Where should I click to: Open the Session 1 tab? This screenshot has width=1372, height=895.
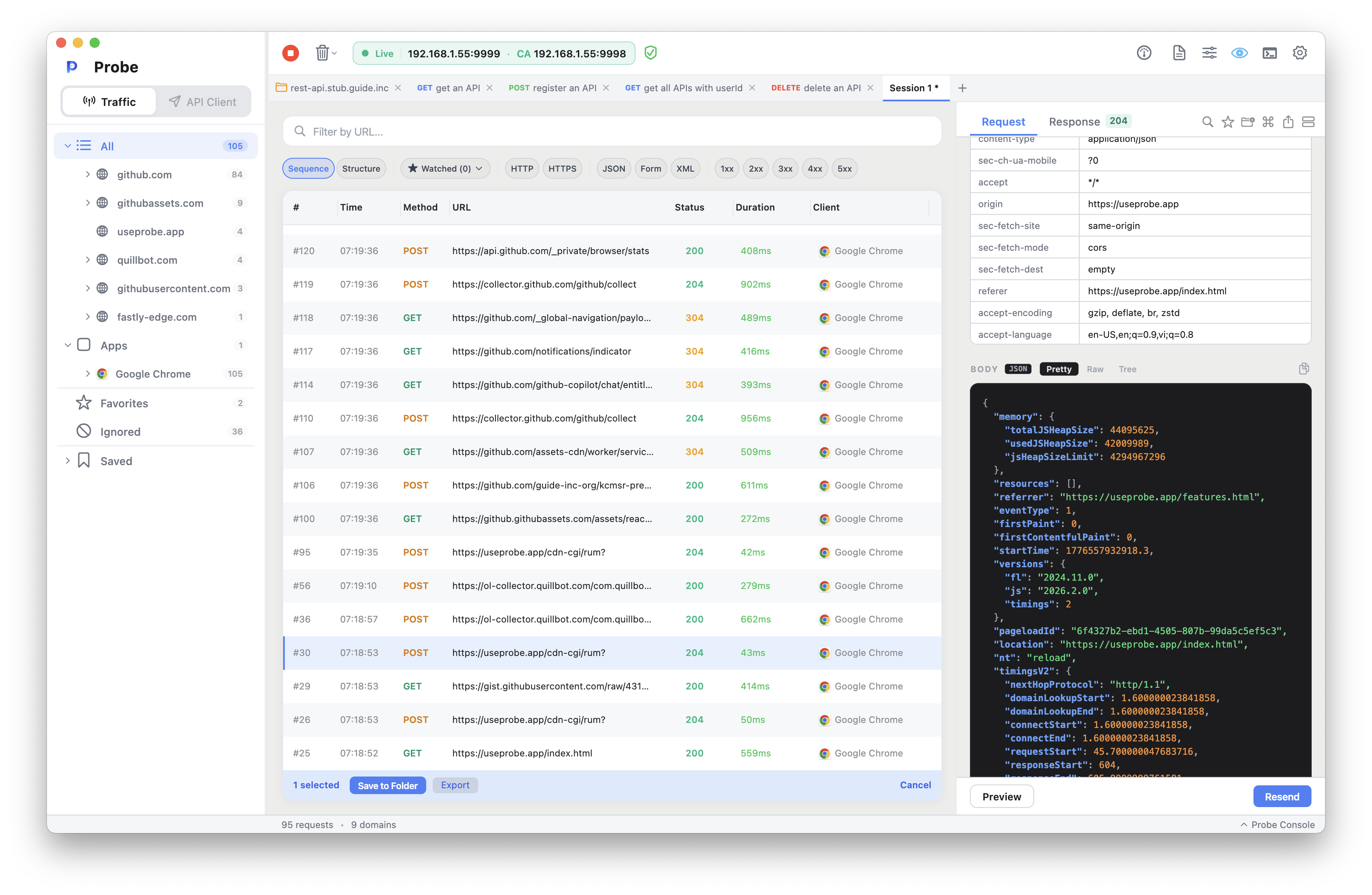tap(916, 88)
